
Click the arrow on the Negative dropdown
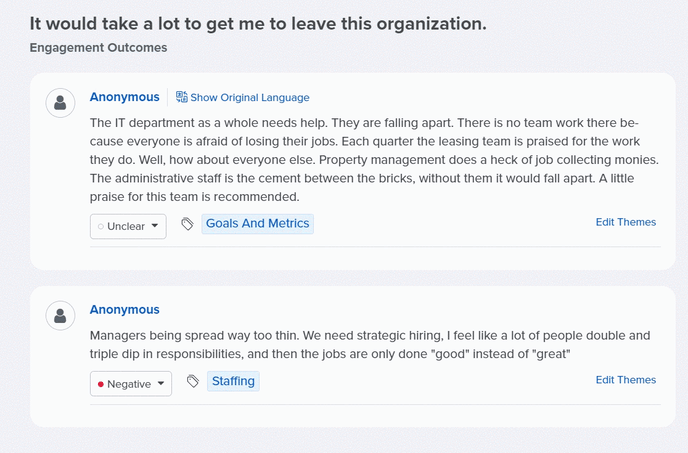point(161,383)
